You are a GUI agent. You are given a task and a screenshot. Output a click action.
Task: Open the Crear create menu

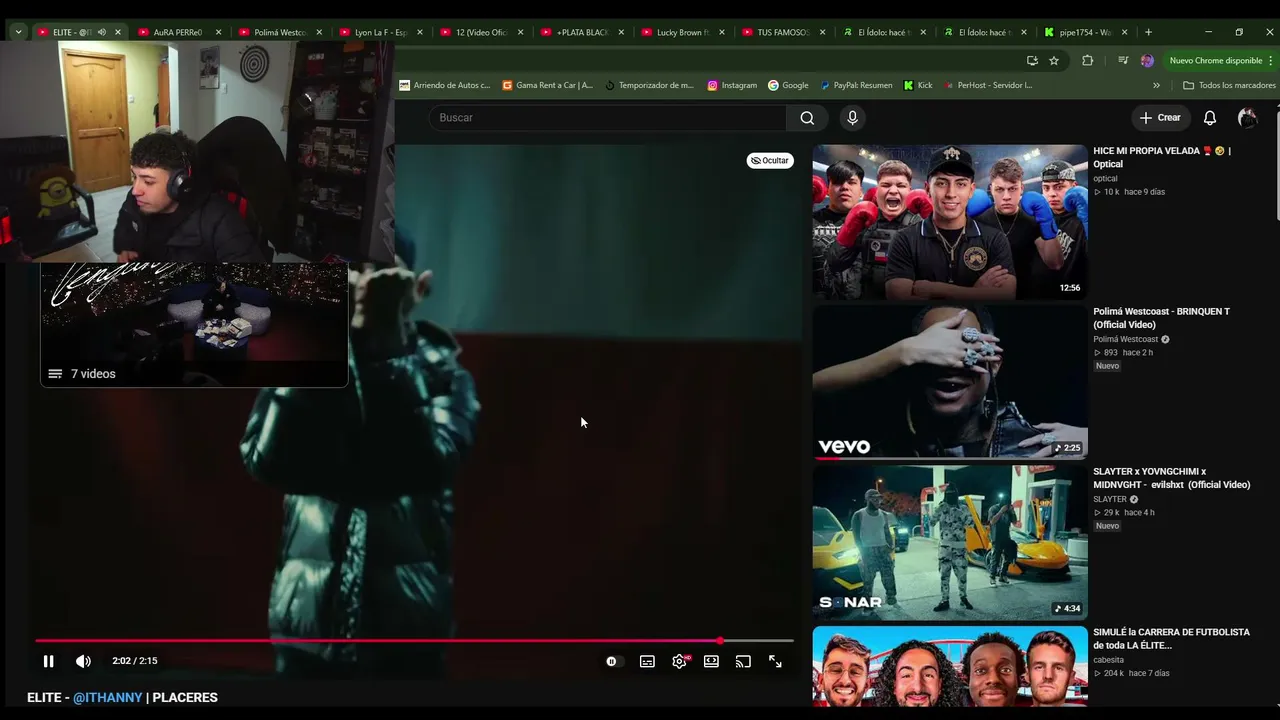coord(1160,118)
